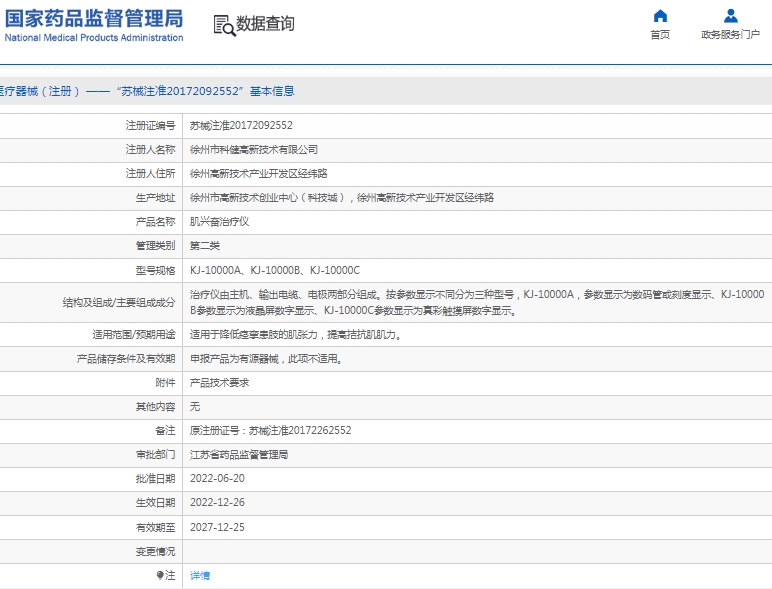This screenshot has height=589, width=772.
Task: Open the 首页 home icon
Action: tap(660, 16)
